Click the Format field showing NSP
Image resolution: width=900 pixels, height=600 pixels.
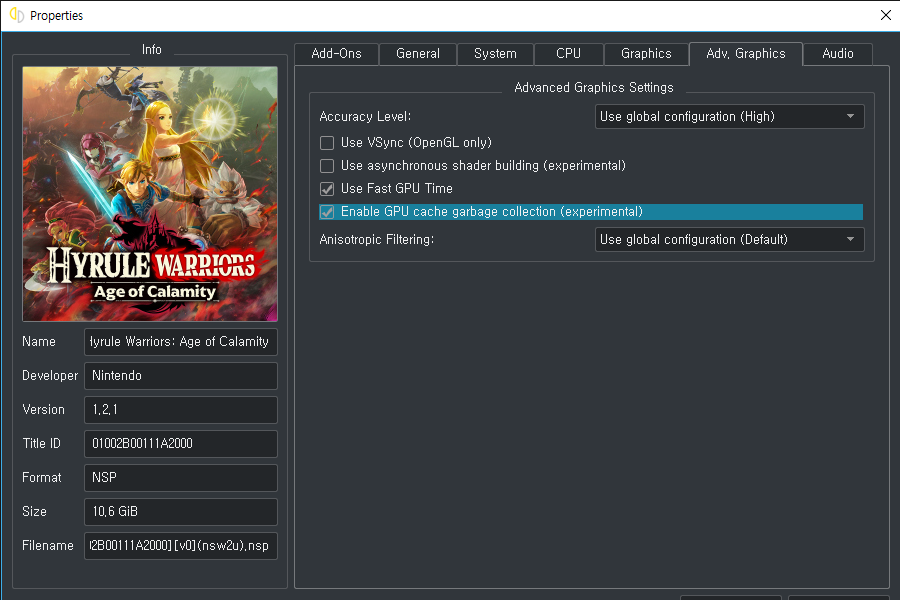(181, 478)
